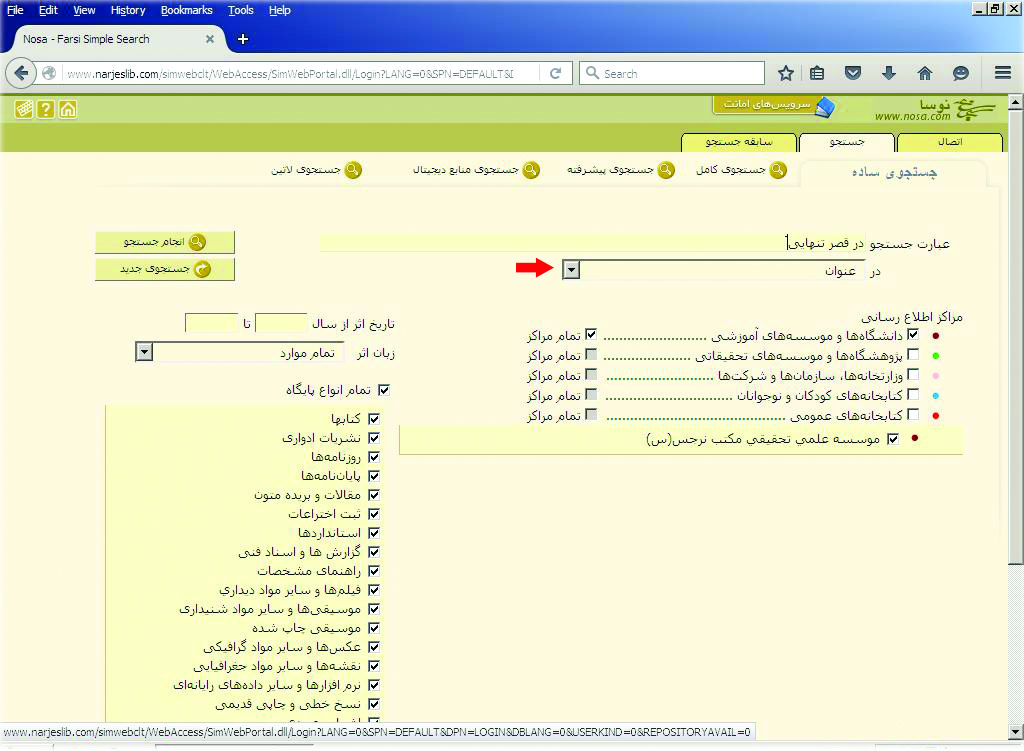Screen dimensions: 1024x751
Task: Click the browser address bar URL
Action: coord(290,74)
